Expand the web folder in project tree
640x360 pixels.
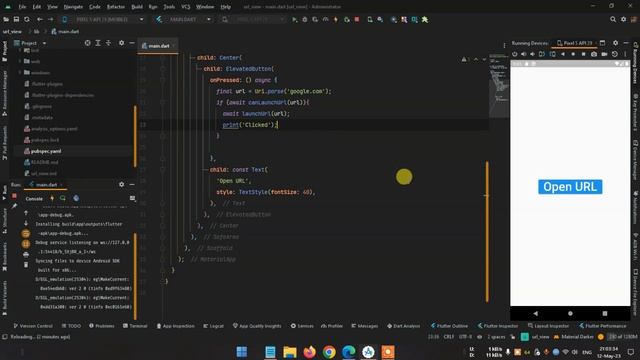[x=20, y=61]
